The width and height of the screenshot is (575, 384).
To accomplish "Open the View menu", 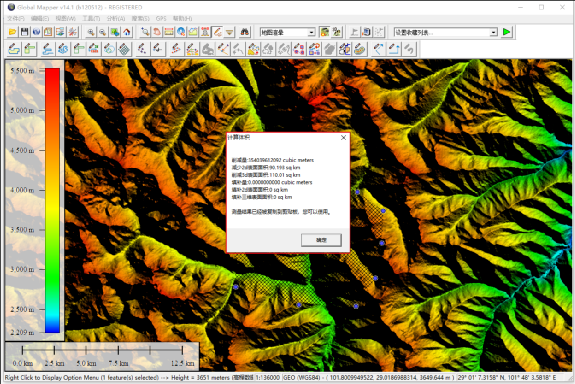I will (65, 18).
